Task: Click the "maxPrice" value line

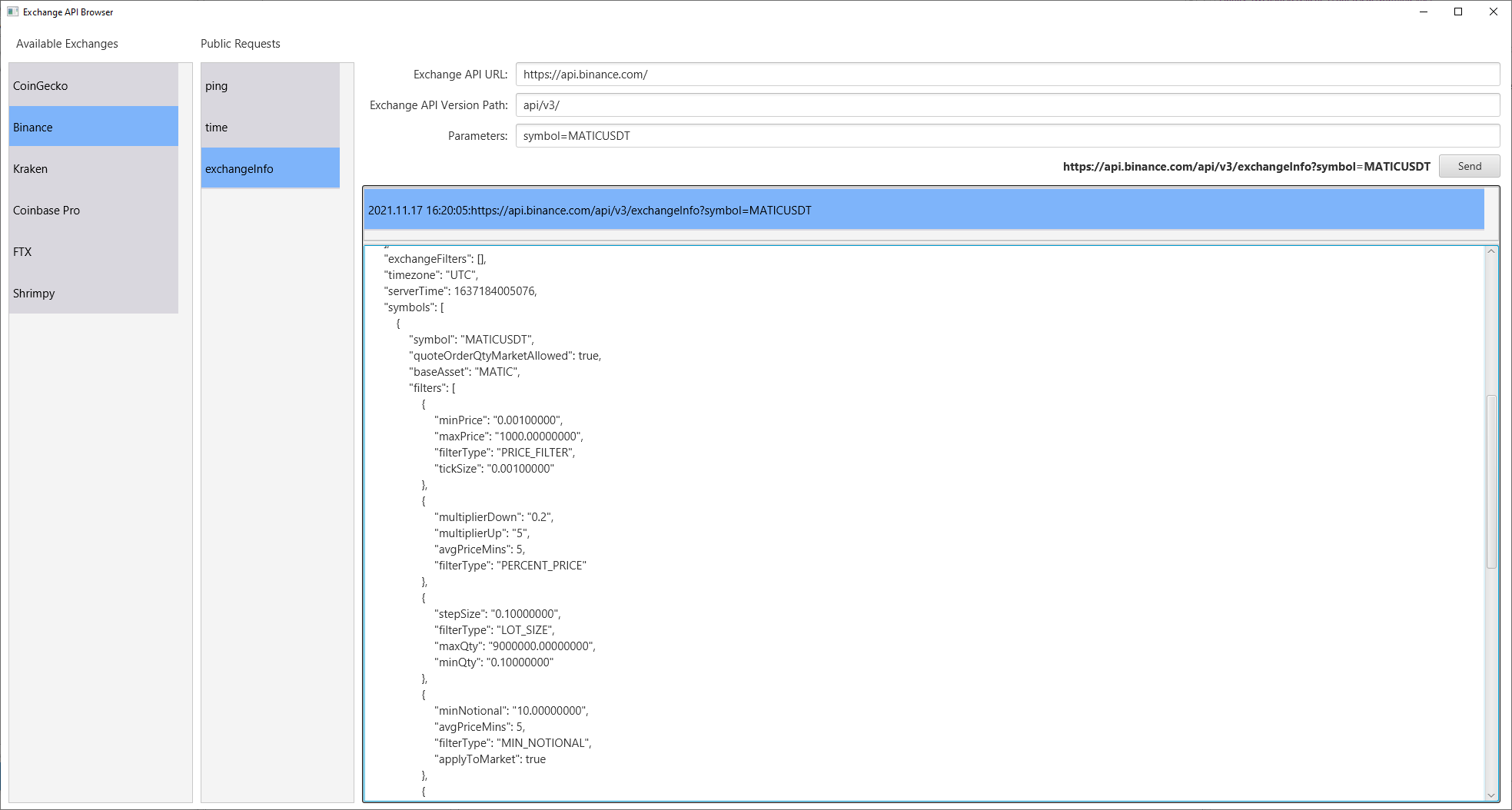Action: 509,437
